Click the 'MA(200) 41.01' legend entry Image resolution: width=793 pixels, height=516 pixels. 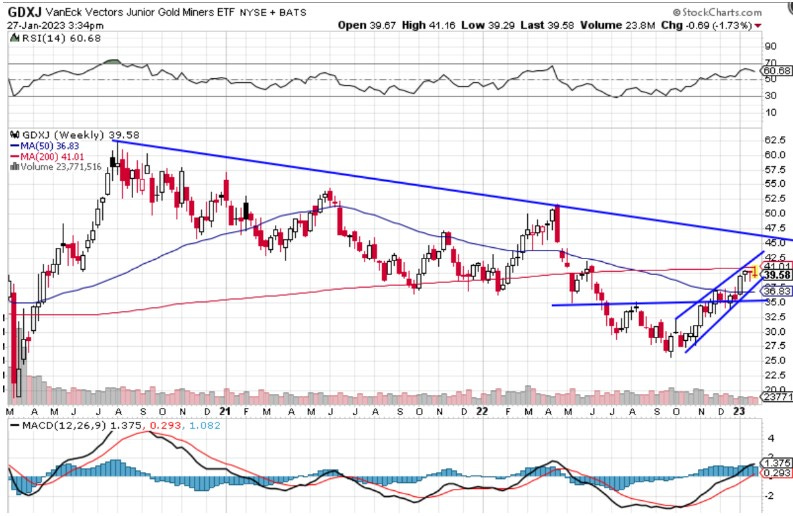coord(52,157)
